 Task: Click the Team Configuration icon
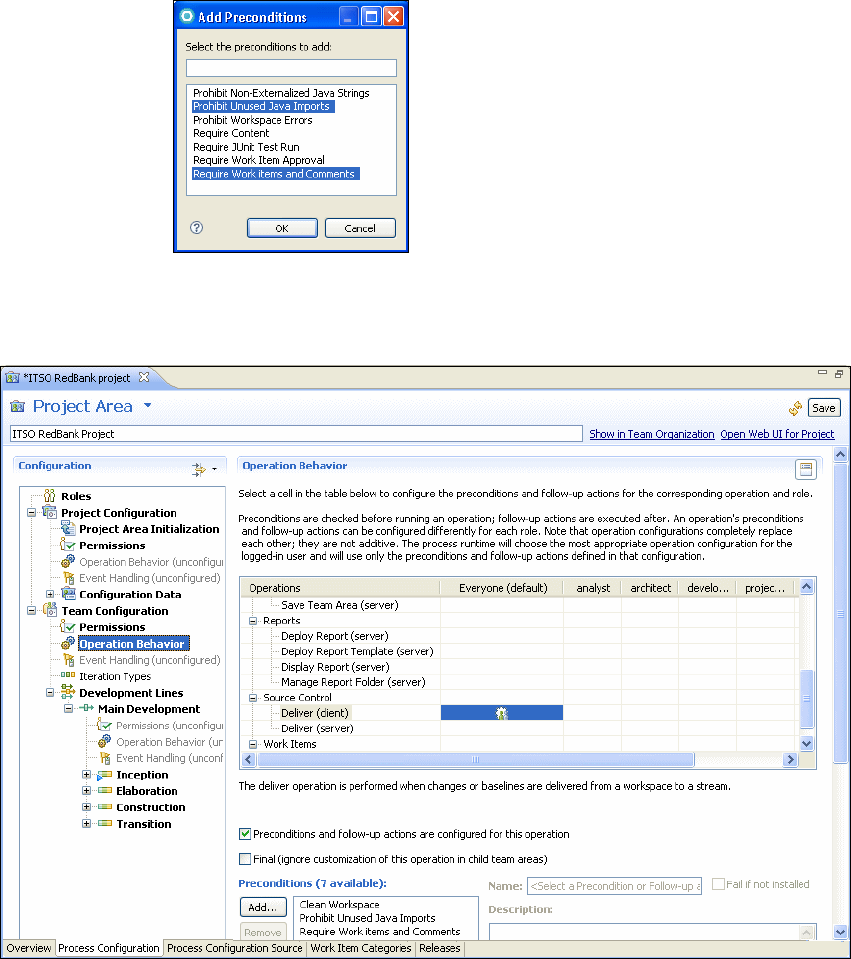[x=50, y=610]
